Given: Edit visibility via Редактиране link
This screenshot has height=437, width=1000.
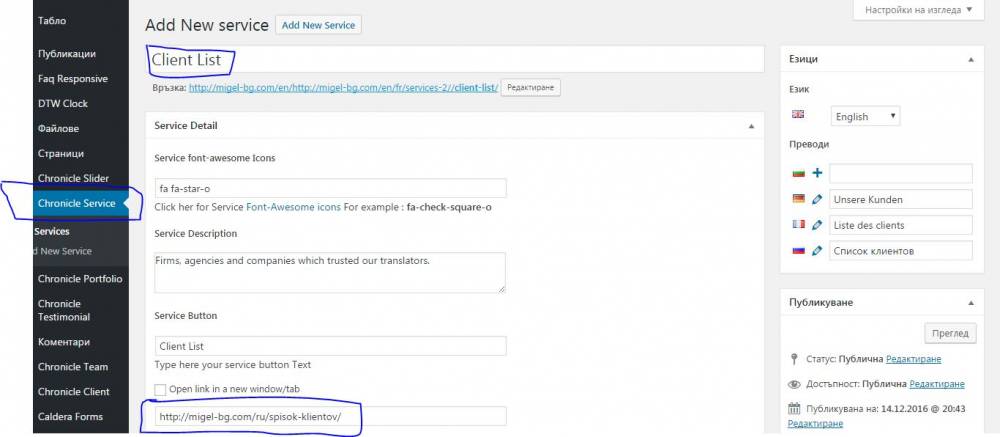Looking at the screenshot, I should pos(937,384).
